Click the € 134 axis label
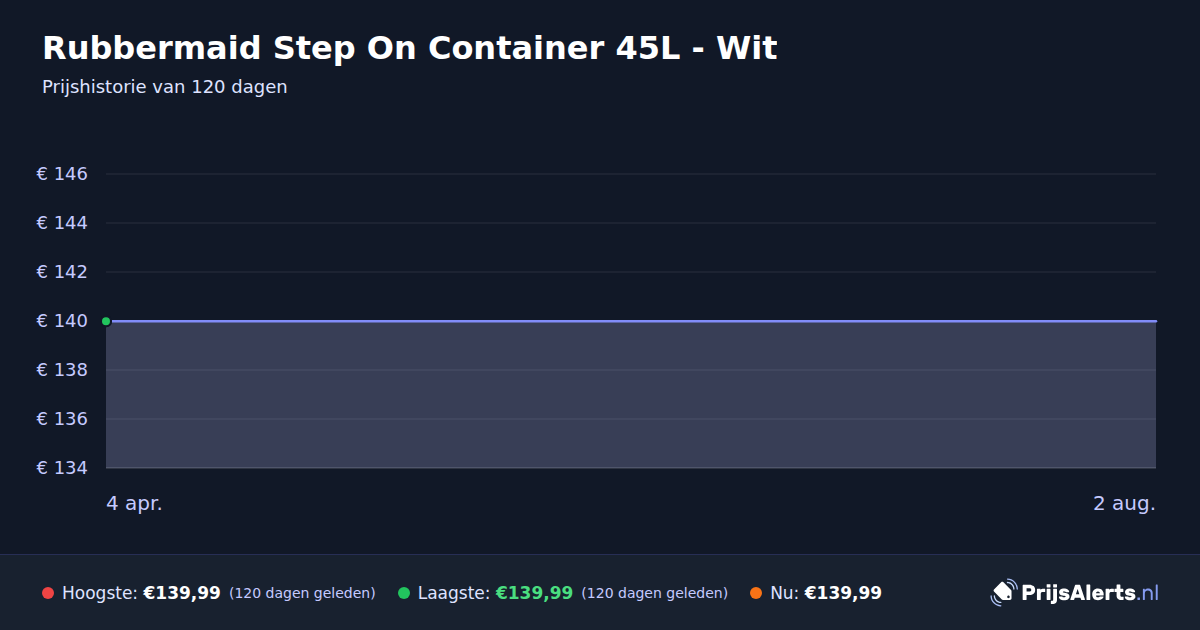The width and height of the screenshot is (1200, 630). [x=62, y=468]
